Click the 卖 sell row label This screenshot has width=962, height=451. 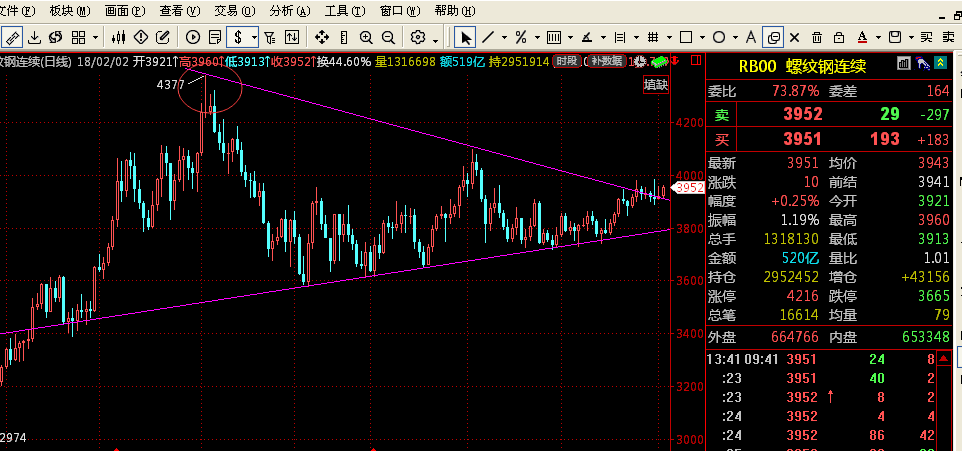722,114
